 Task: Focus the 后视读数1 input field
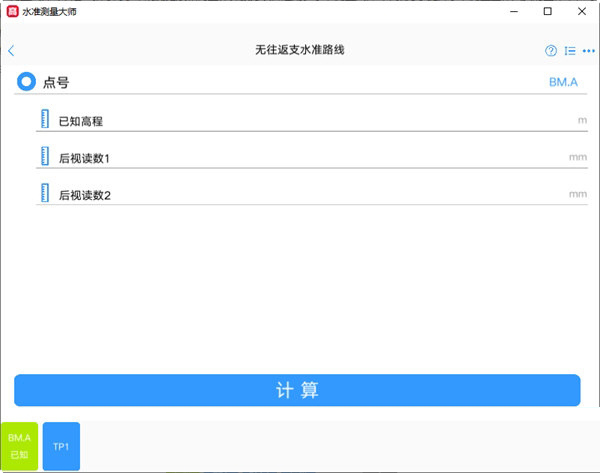(312, 157)
